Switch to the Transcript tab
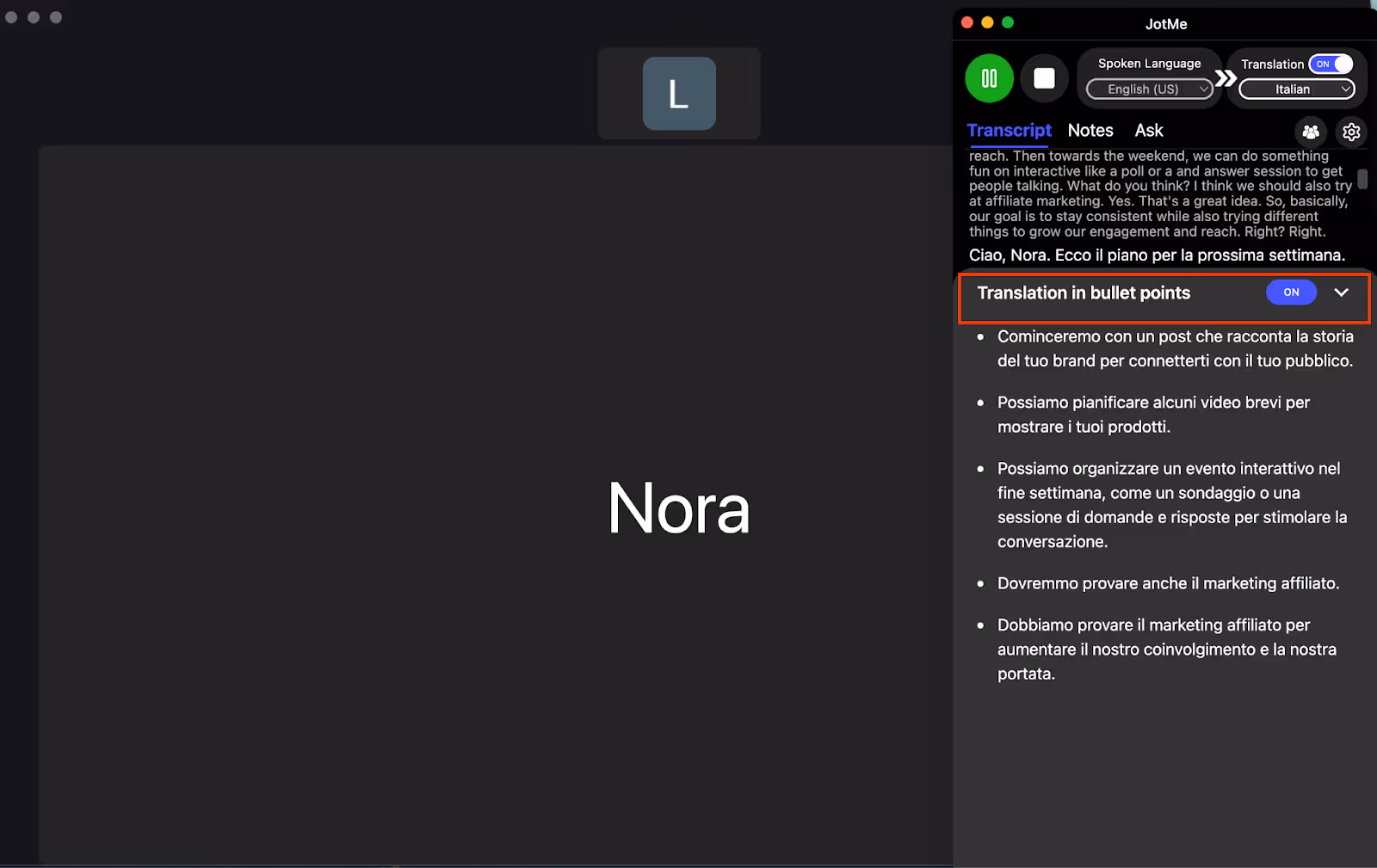The width and height of the screenshot is (1377, 868). pyautogui.click(x=1009, y=131)
